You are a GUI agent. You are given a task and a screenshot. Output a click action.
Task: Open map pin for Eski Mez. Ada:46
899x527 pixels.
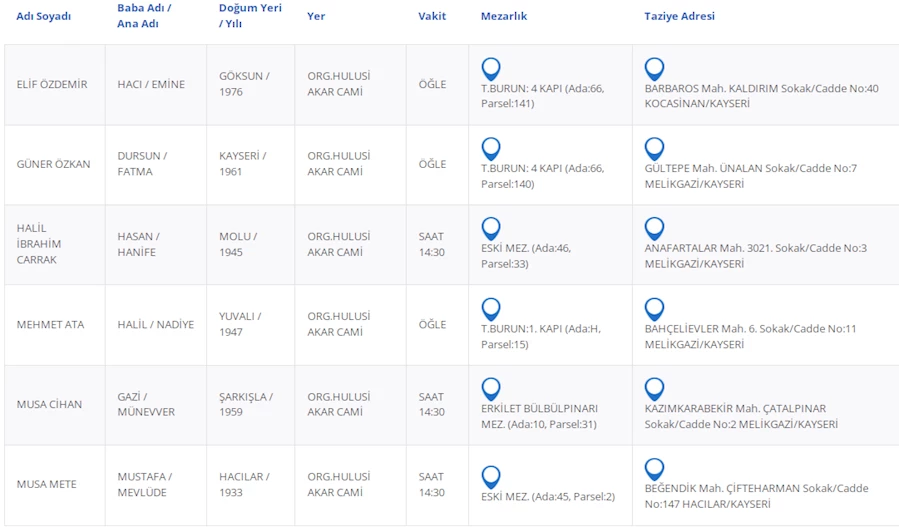click(490, 229)
